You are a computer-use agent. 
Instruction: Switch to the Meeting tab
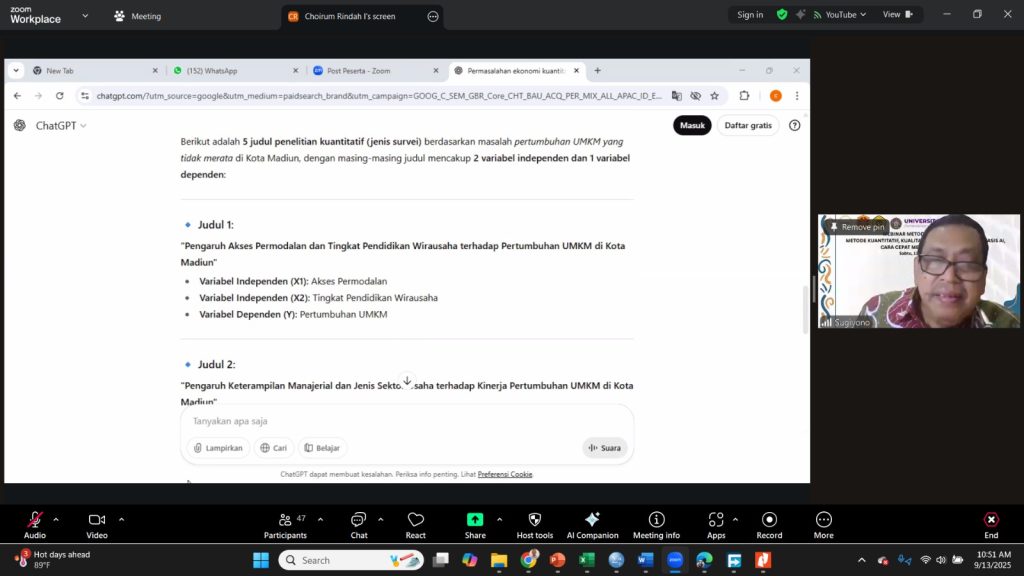(x=137, y=16)
